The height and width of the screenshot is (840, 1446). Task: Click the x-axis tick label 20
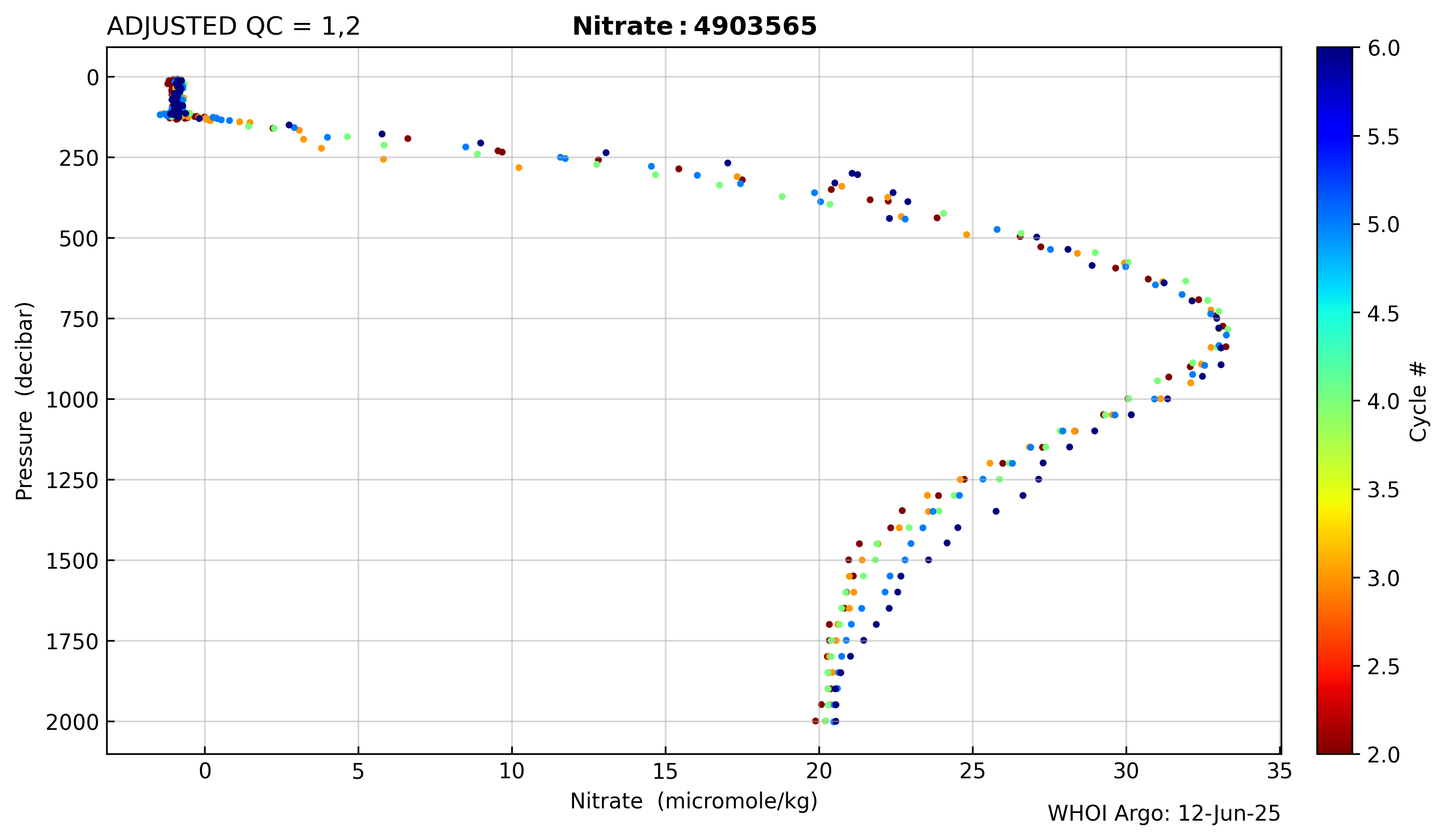(819, 772)
